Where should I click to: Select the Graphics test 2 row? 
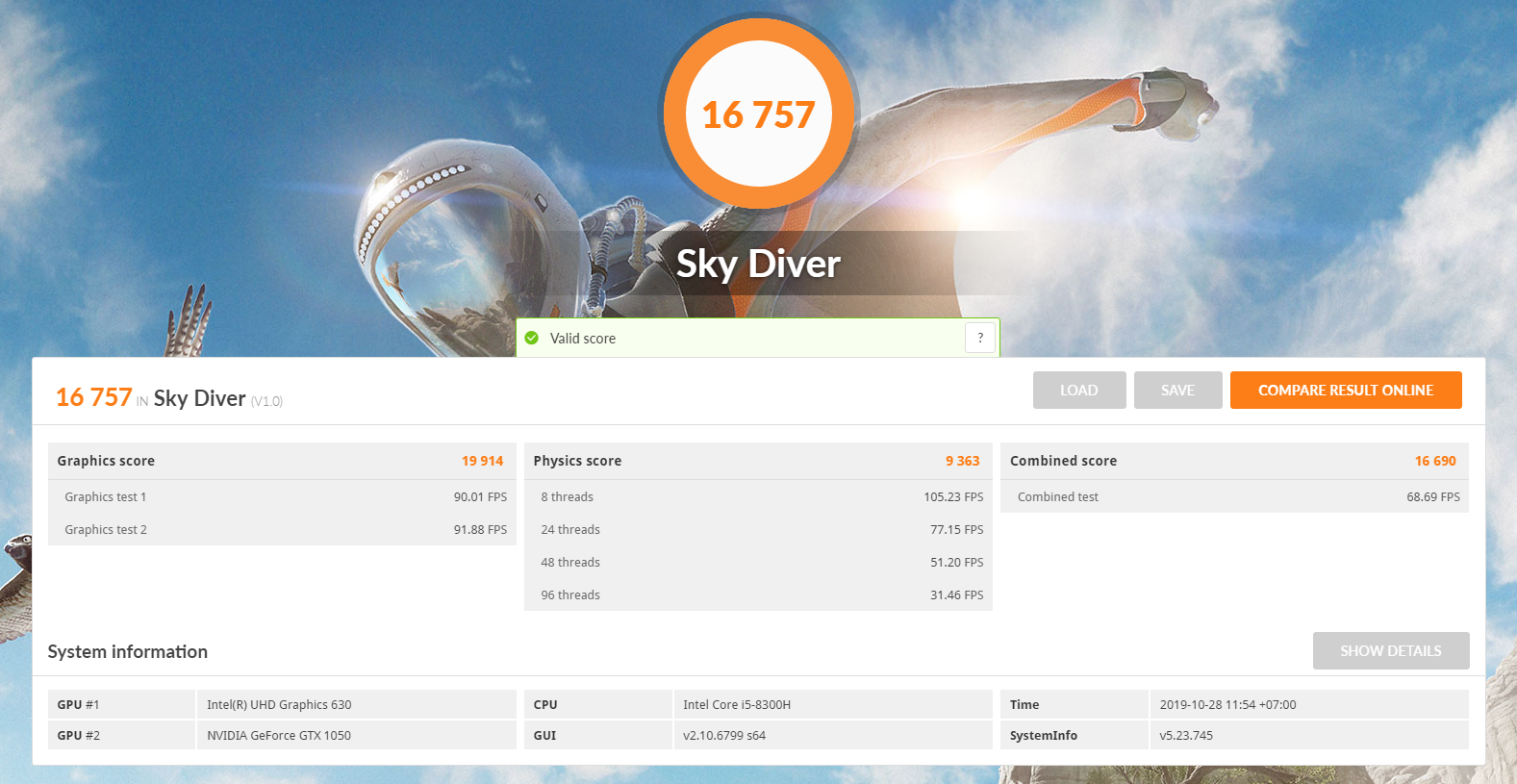281,530
